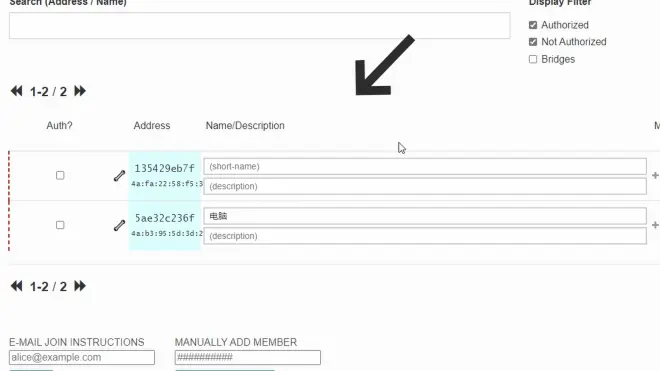
Task: Go to previous page using bottom pager arrows
Action: pyautogui.click(x=16, y=286)
